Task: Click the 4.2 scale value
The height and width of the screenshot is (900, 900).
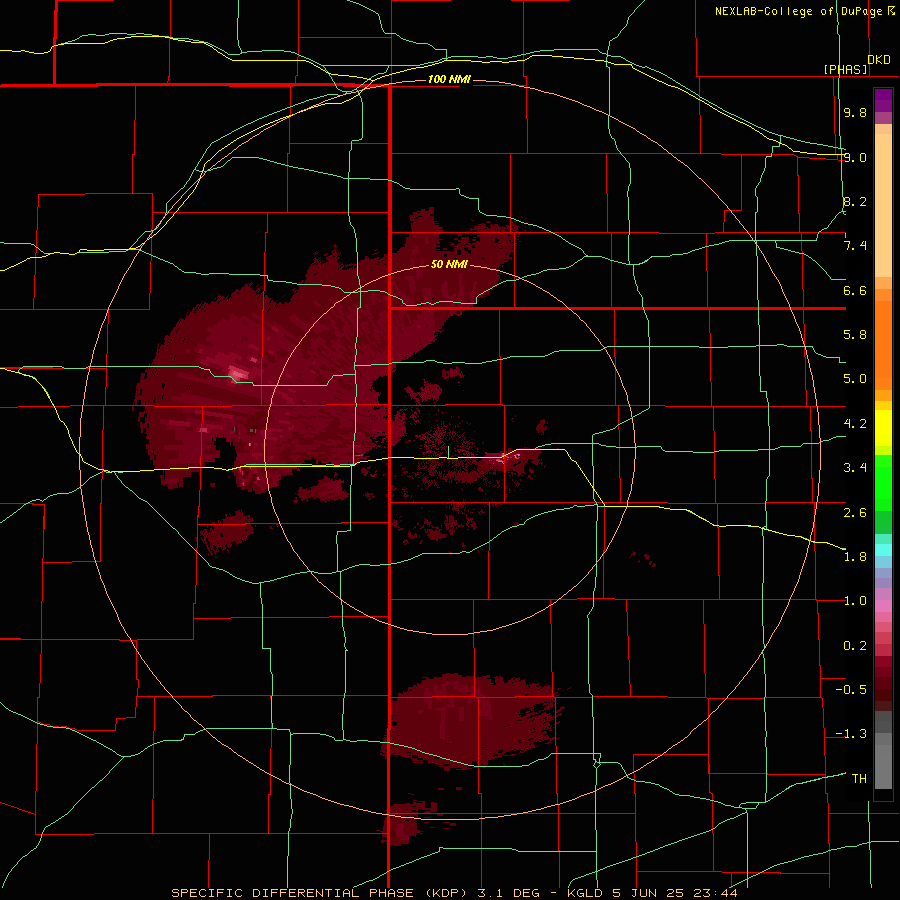Action: click(855, 424)
